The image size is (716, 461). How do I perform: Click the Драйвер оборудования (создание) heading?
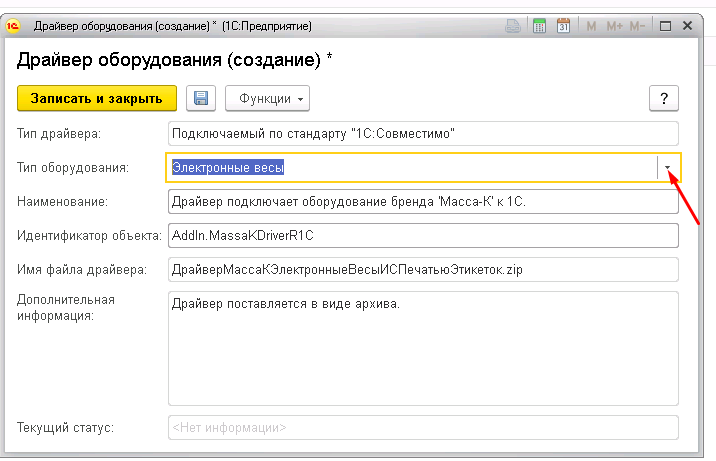pos(174,60)
